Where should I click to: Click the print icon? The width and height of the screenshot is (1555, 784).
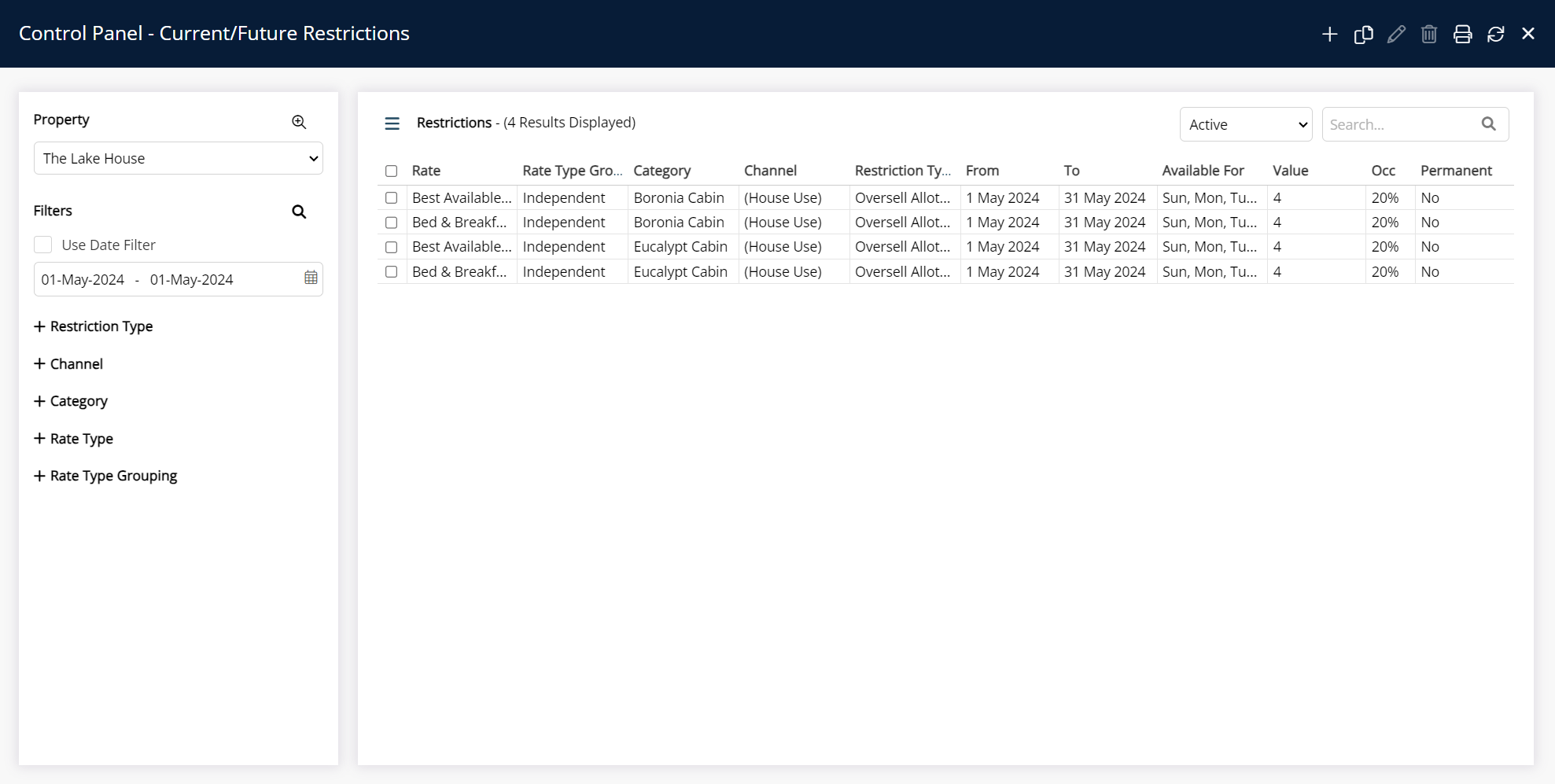[x=1462, y=34]
